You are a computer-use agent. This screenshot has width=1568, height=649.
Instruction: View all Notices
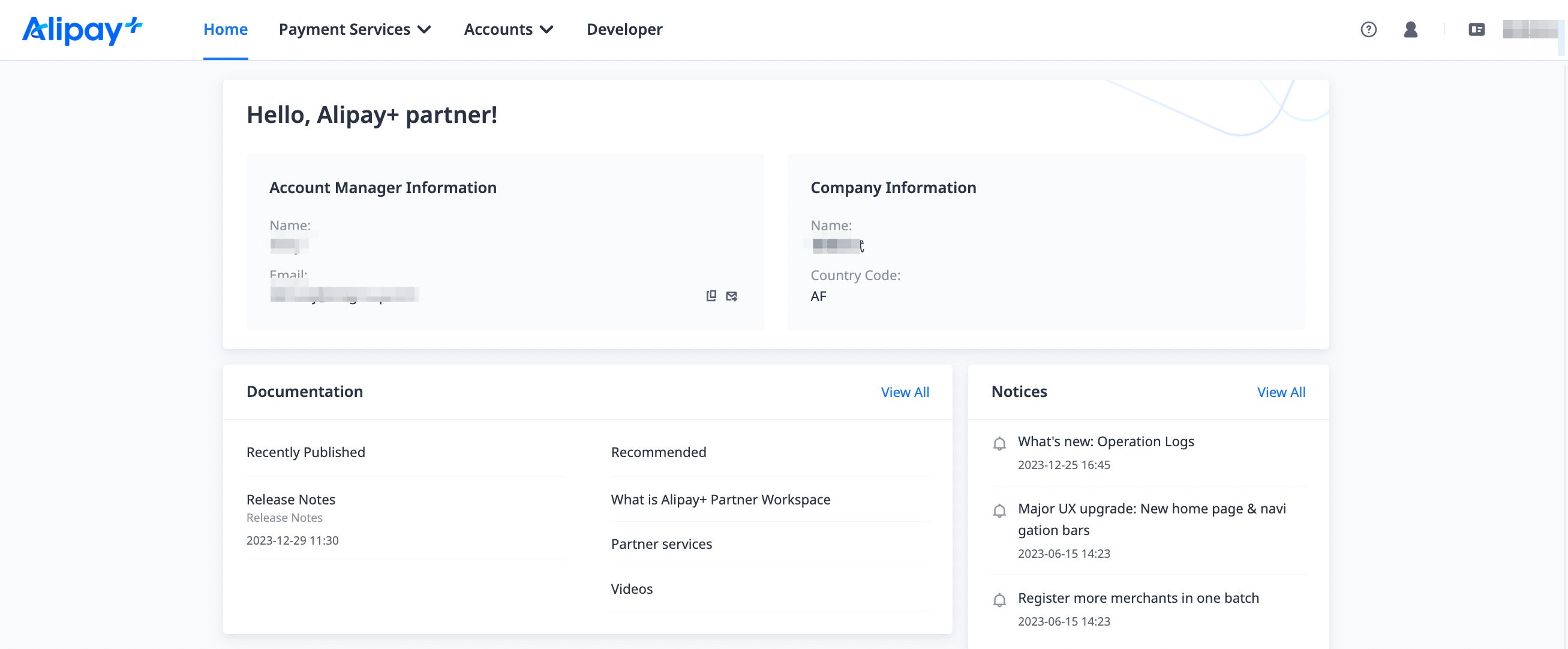1281,392
